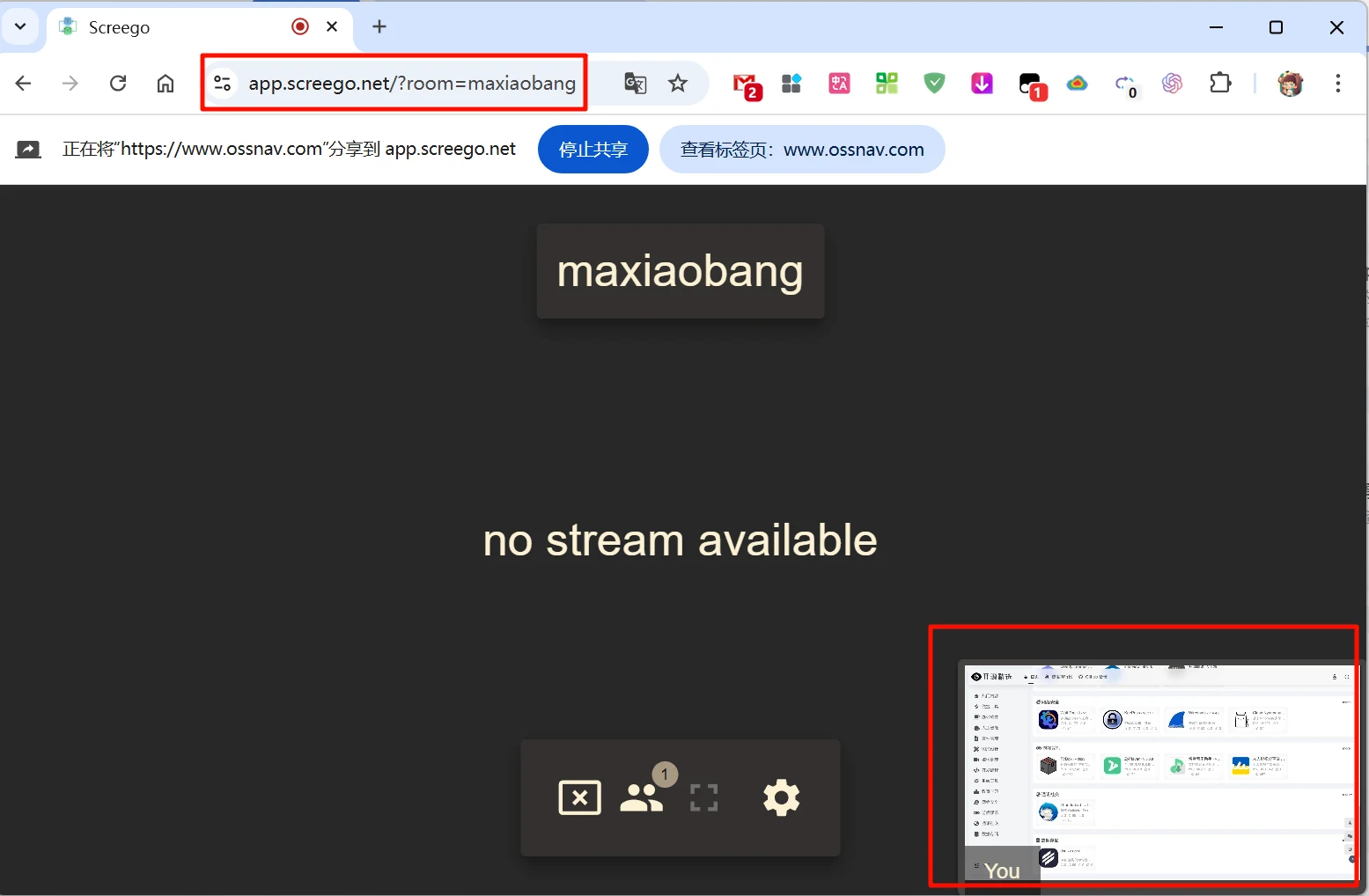The height and width of the screenshot is (896, 1369).
Task: Open the Gmail extension with 2 badge
Action: pyautogui.click(x=746, y=84)
